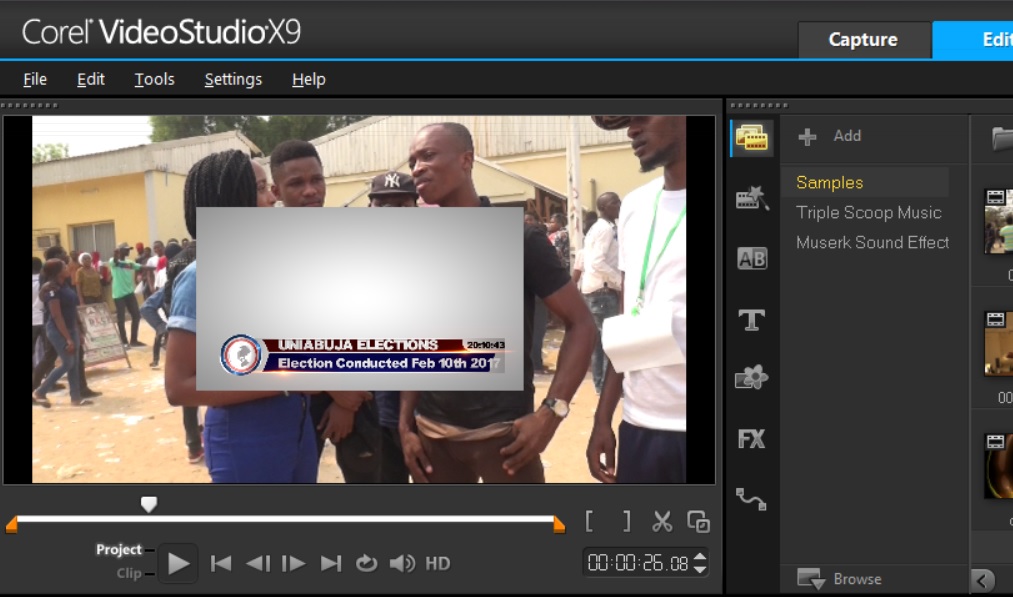The width and height of the screenshot is (1013, 597).
Task: Open the File menu
Action: (35, 79)
